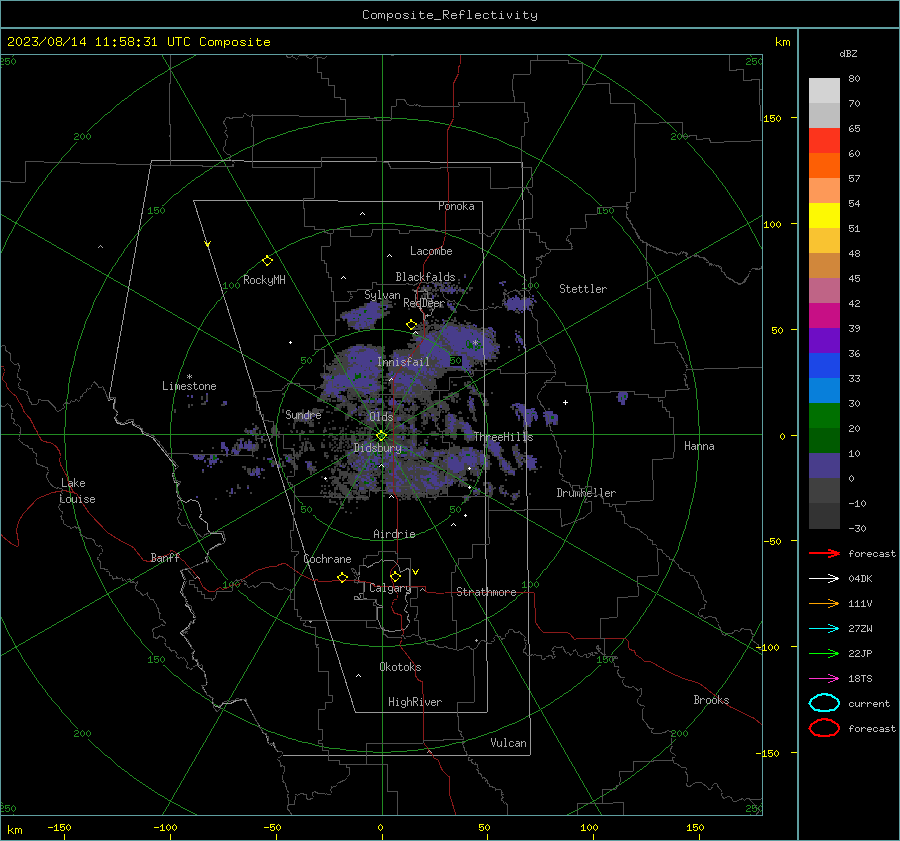The height and width of the screenshot is (841, 900).
Task: Click the ThreeHills map label
Action: coord(503,437)
